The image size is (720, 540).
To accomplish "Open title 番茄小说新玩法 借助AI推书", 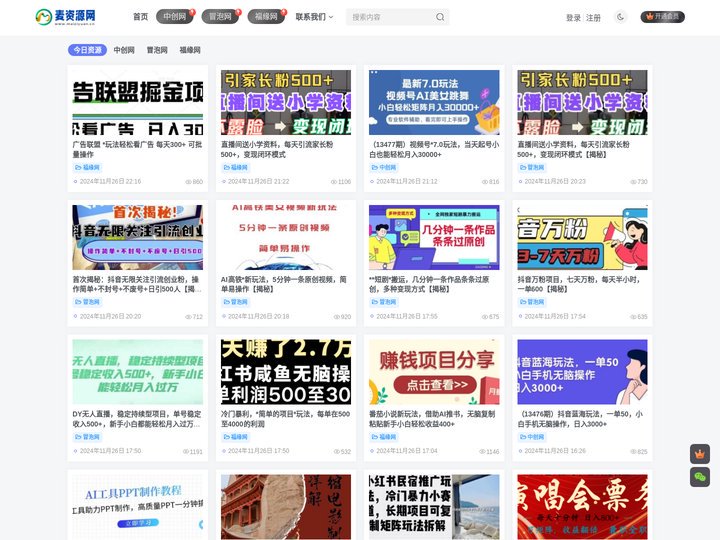I will pyautogui.click(x=432, y=419).
